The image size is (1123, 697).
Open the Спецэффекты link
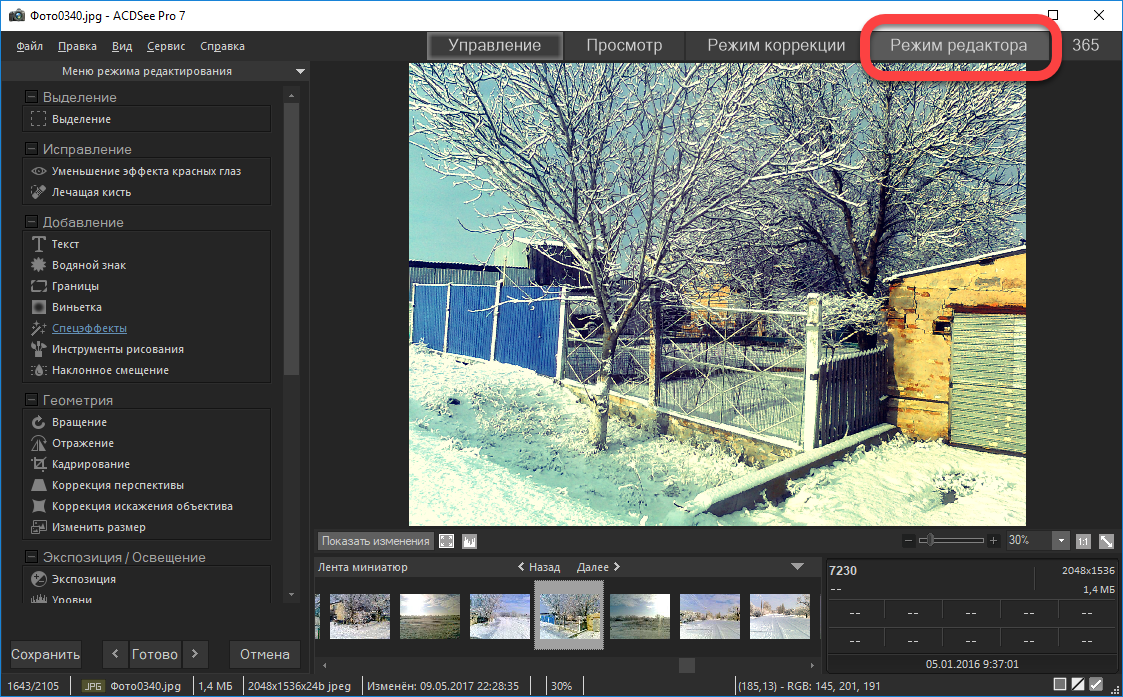[89, 328]
